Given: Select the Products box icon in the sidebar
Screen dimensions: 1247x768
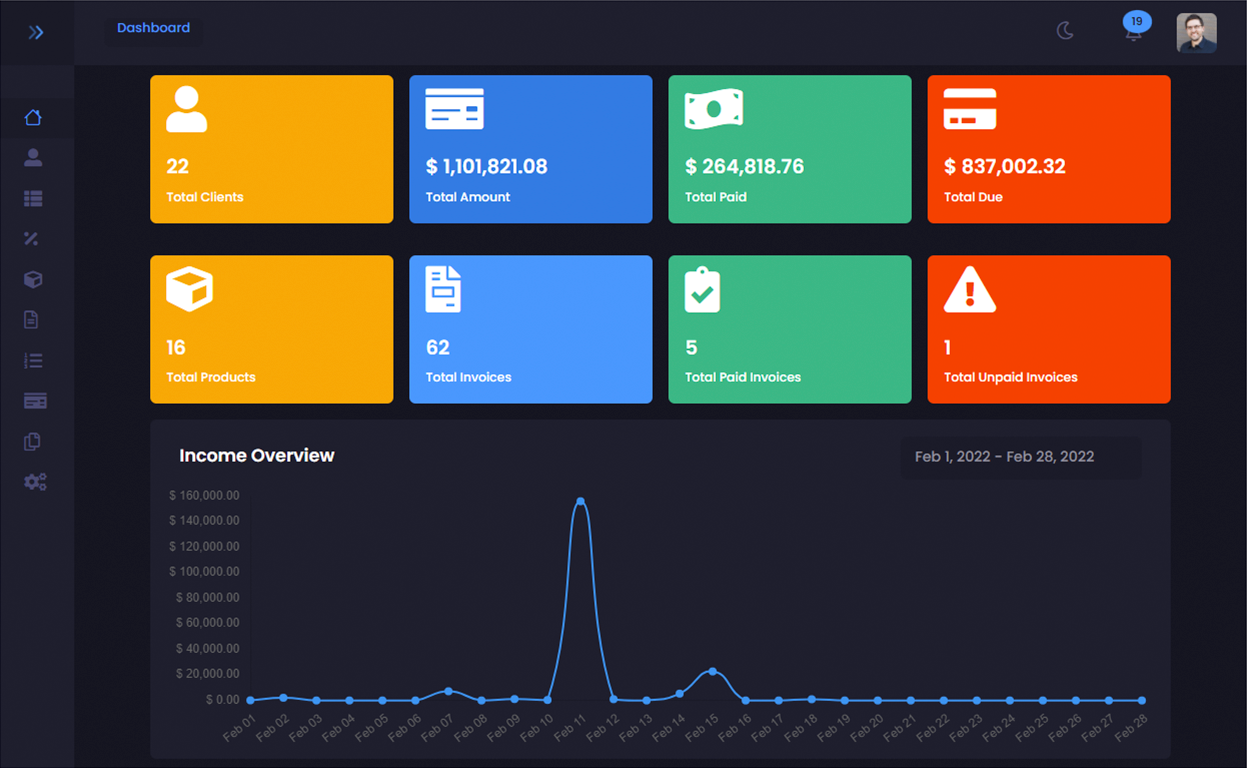Looking at the screenshot, I should click(33, 279).
